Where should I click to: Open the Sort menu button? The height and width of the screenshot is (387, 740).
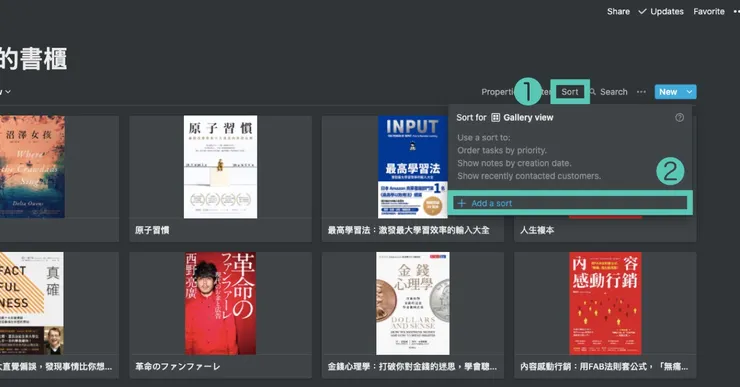[x=570, y=92]
